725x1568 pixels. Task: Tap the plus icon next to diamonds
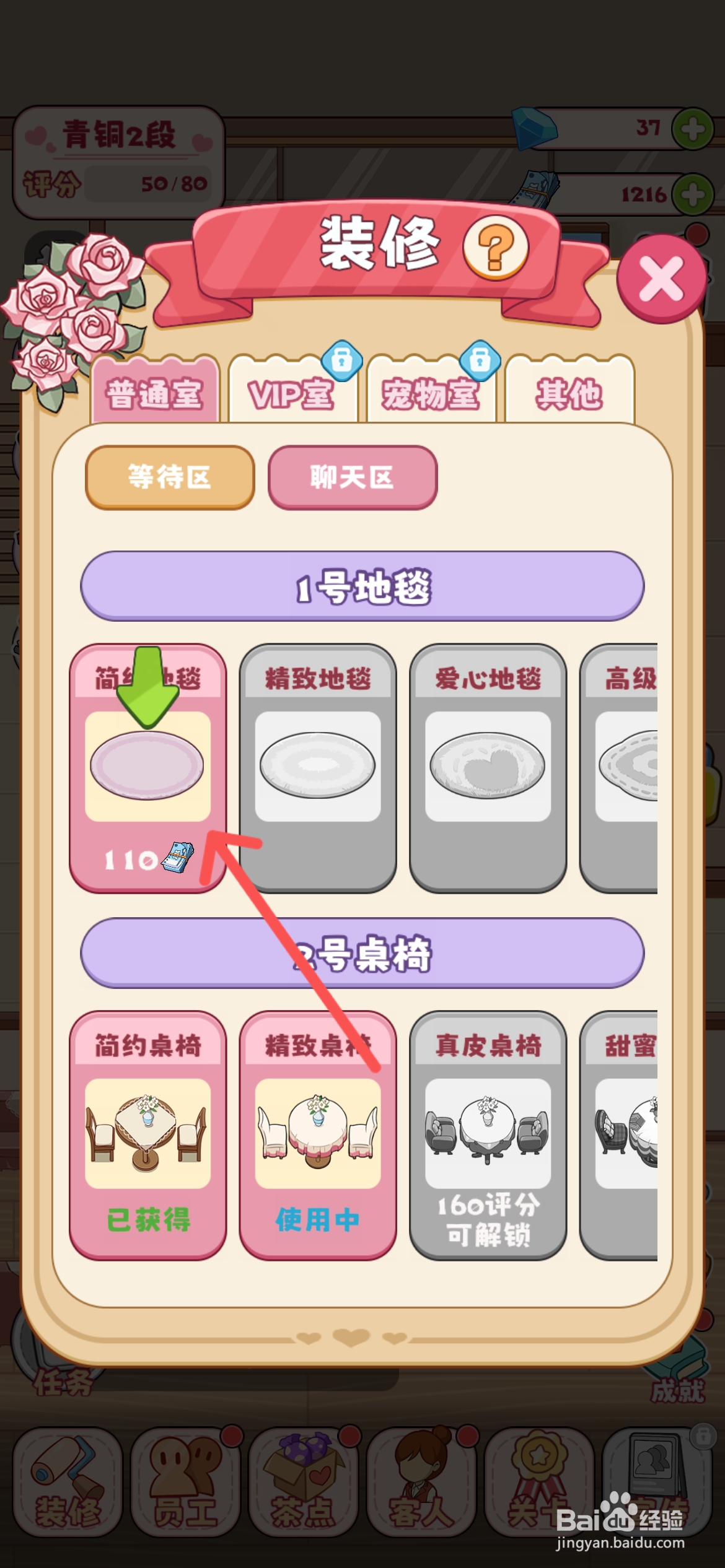(693, 129)
